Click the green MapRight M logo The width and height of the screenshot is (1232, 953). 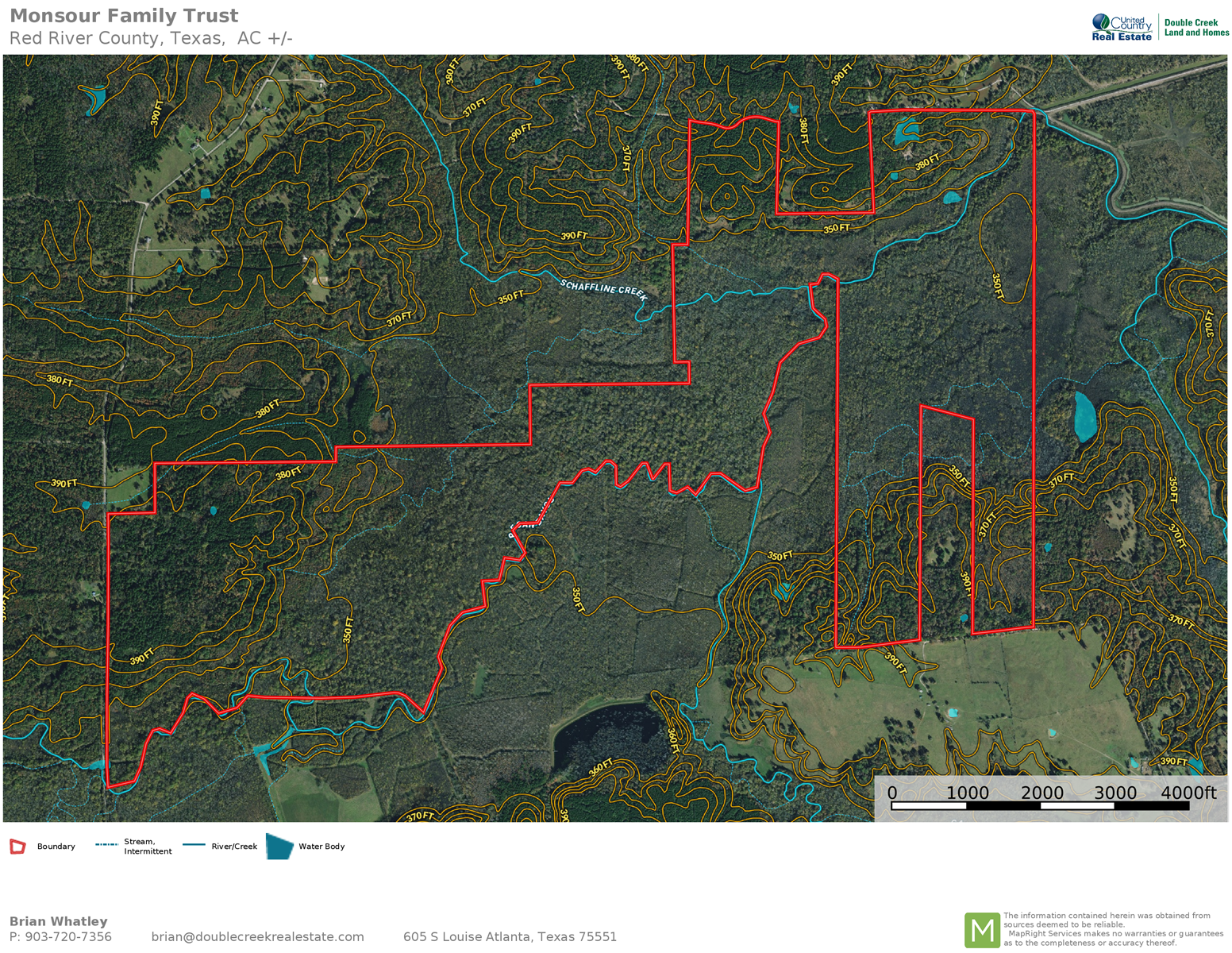click(981, 930)
